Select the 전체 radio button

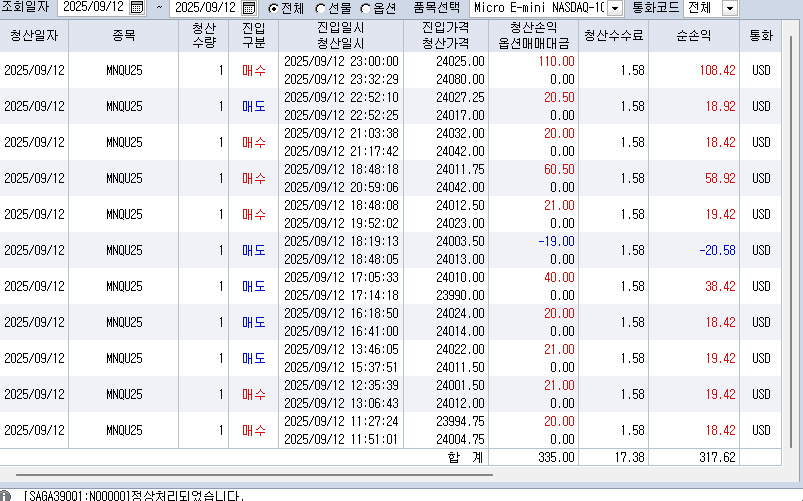(x=273, y=8)
